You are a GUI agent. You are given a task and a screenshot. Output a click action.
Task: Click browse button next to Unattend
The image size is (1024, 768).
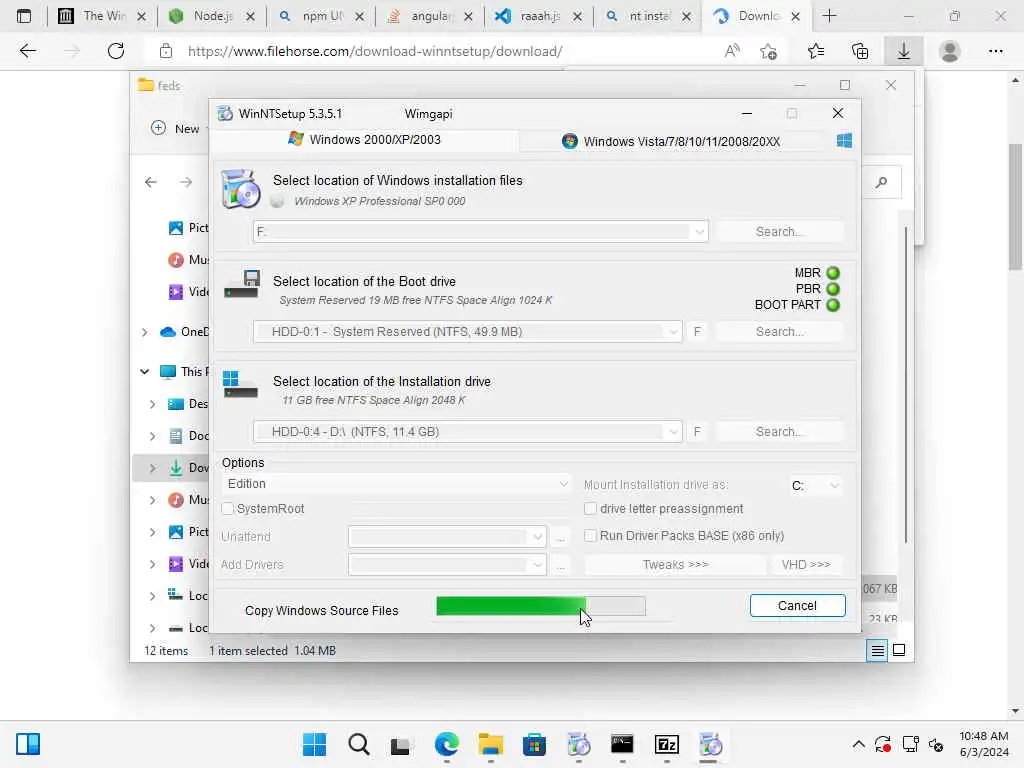[x=560, y=537]
